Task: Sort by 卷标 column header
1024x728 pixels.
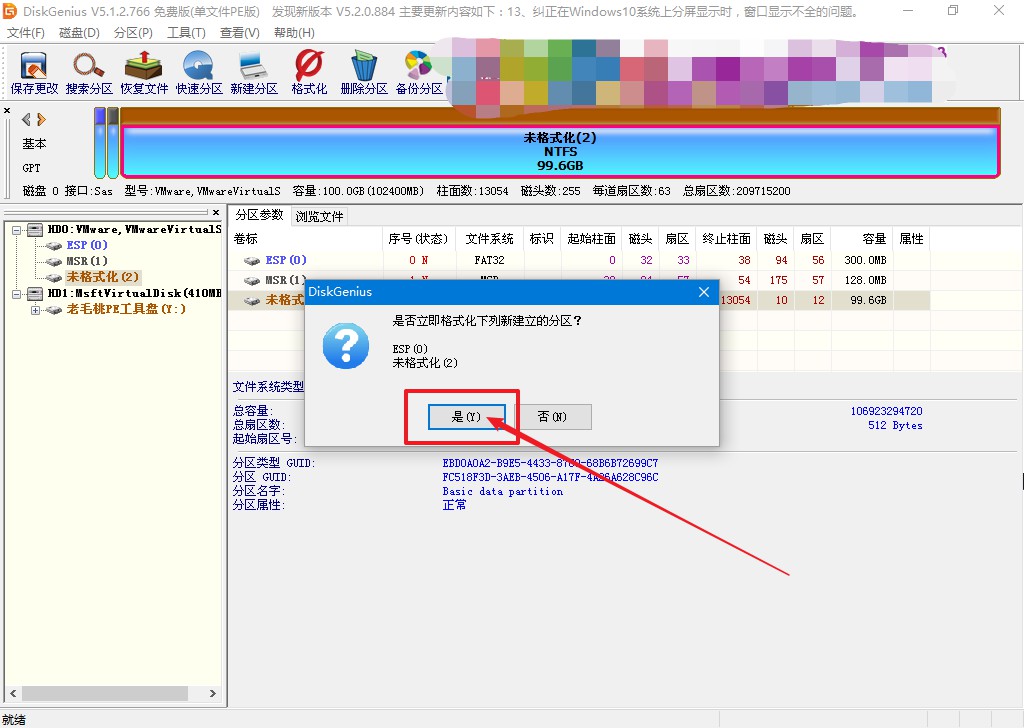Action: (305, 239)
